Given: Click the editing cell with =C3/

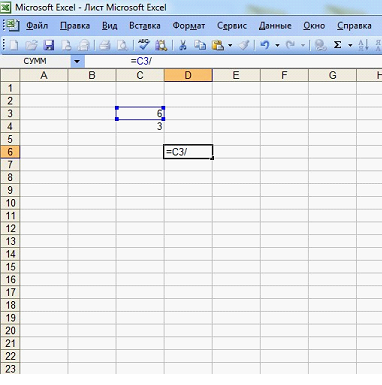Looking at the screenshot, I should pyautogui.click(x=188, y=152).
